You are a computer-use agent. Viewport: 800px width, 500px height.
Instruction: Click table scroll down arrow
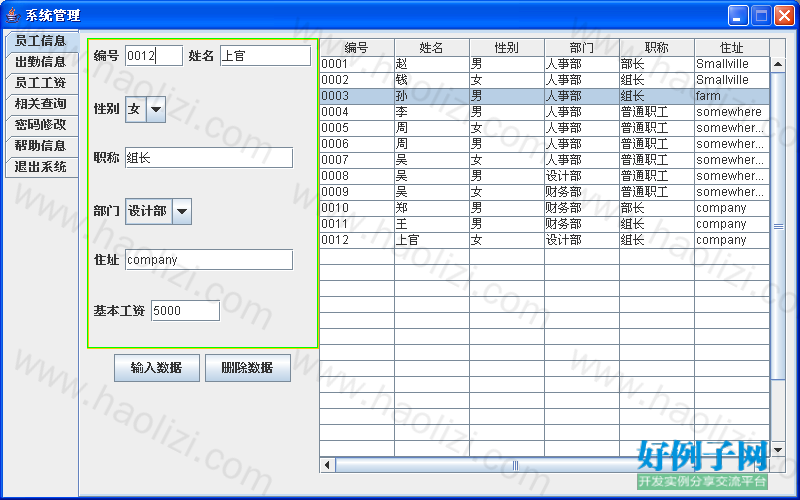[778, 450]
